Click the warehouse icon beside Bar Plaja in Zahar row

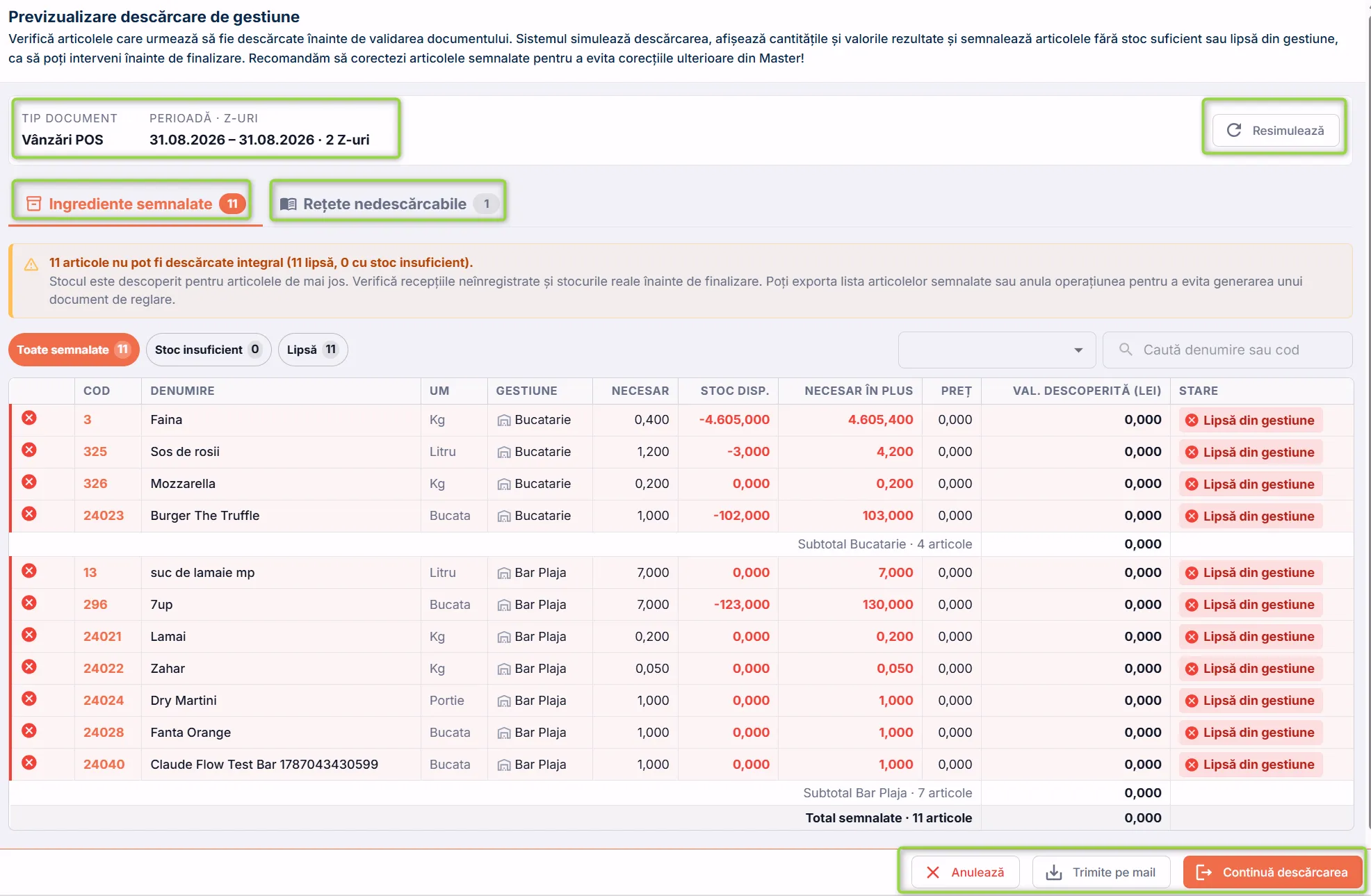click(504, 669)
